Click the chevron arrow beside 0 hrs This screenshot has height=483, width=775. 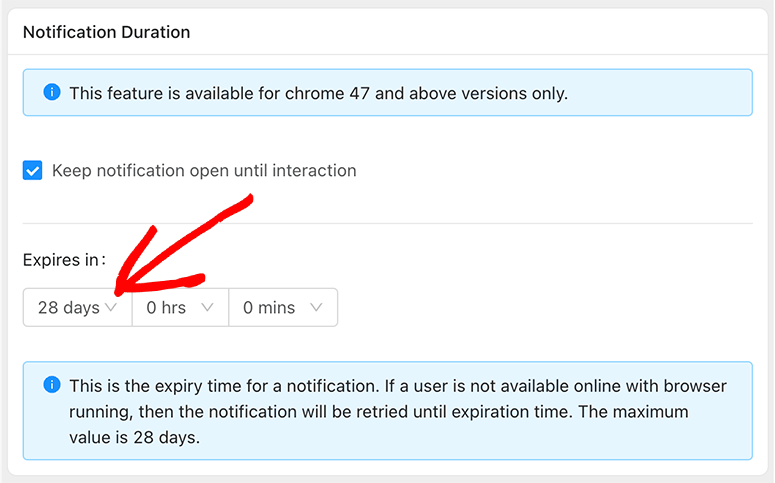[208, 308]
